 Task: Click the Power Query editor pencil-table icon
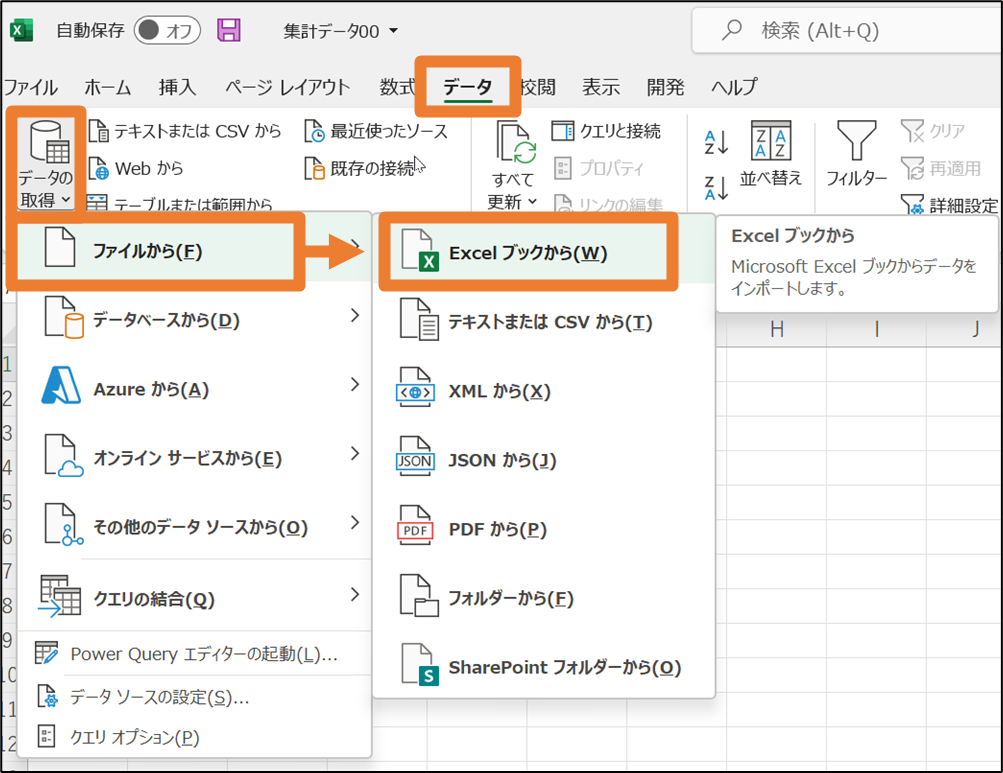click(x=46, y=653)
